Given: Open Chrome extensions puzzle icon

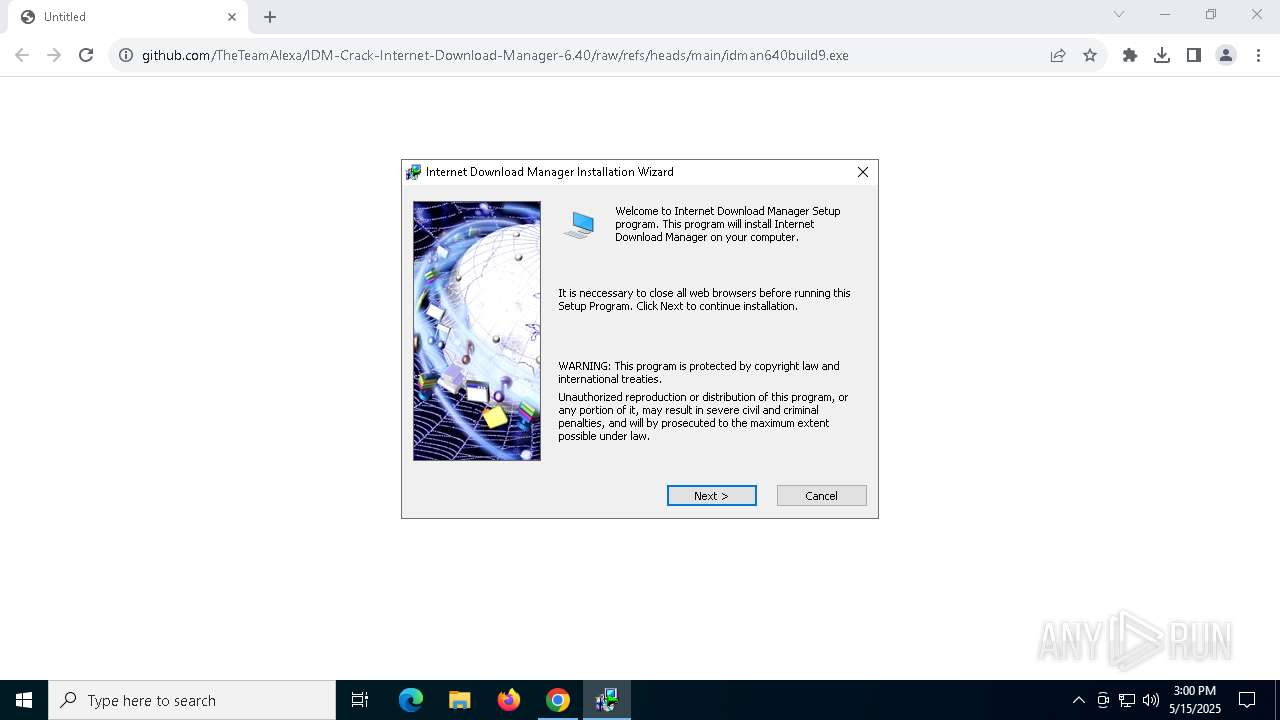Looking at the screenshot, I should 1130,55.
